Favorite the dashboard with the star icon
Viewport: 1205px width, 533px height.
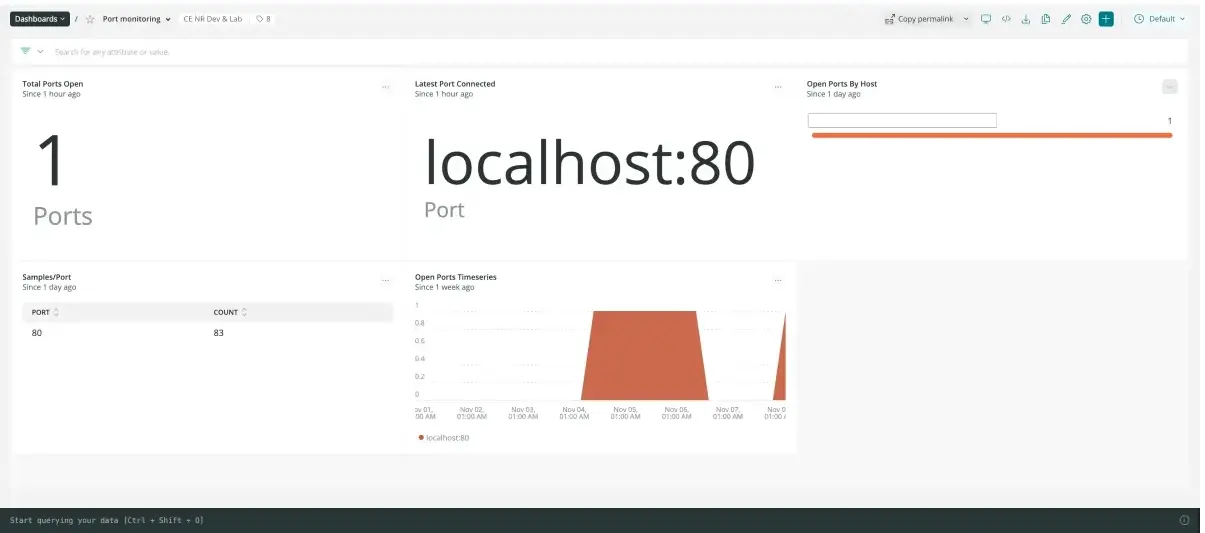(89, 19)
